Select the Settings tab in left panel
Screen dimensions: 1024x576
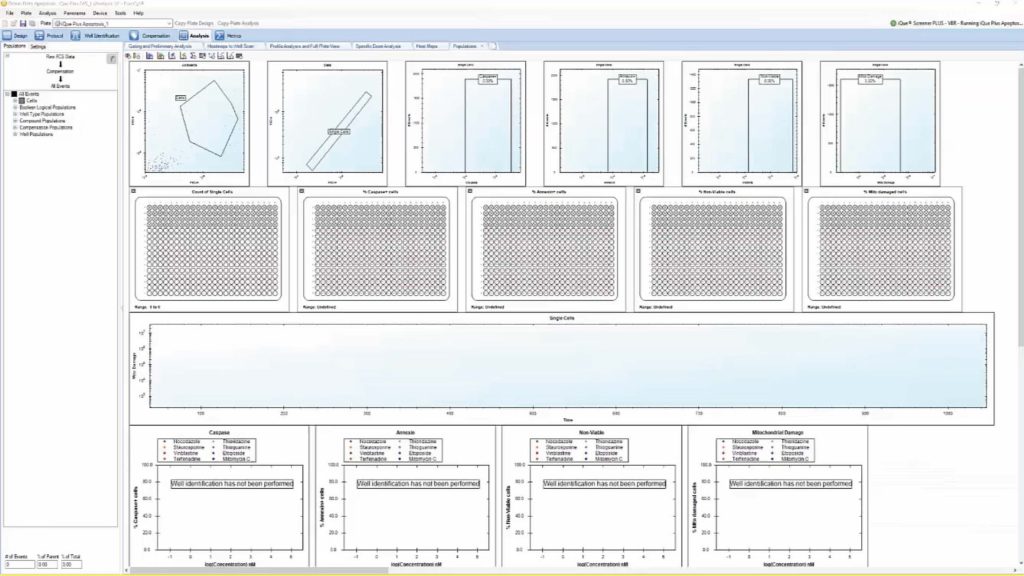[38, 47]
